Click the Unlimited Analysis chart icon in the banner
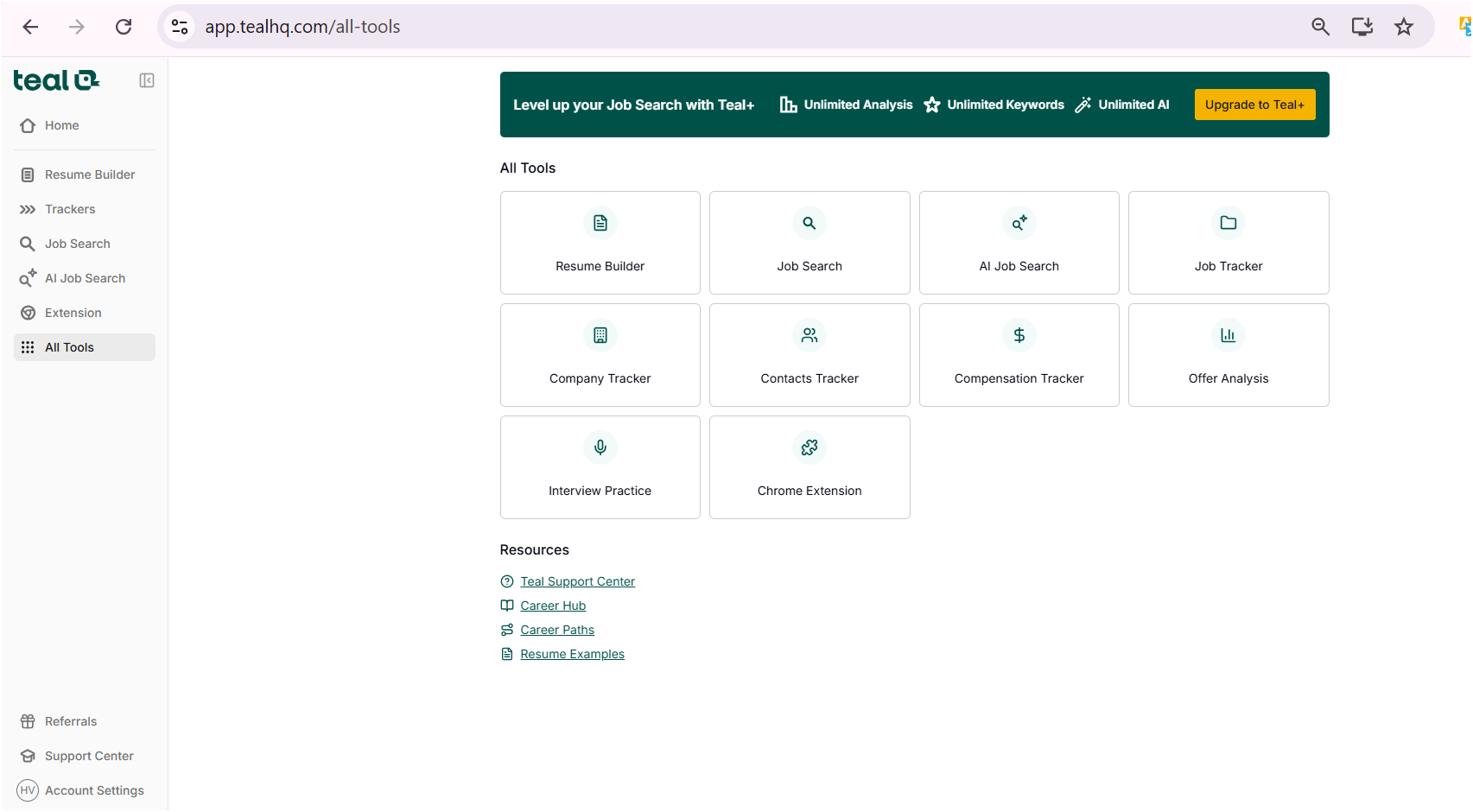1473x812 pixels. coord(788,105)
